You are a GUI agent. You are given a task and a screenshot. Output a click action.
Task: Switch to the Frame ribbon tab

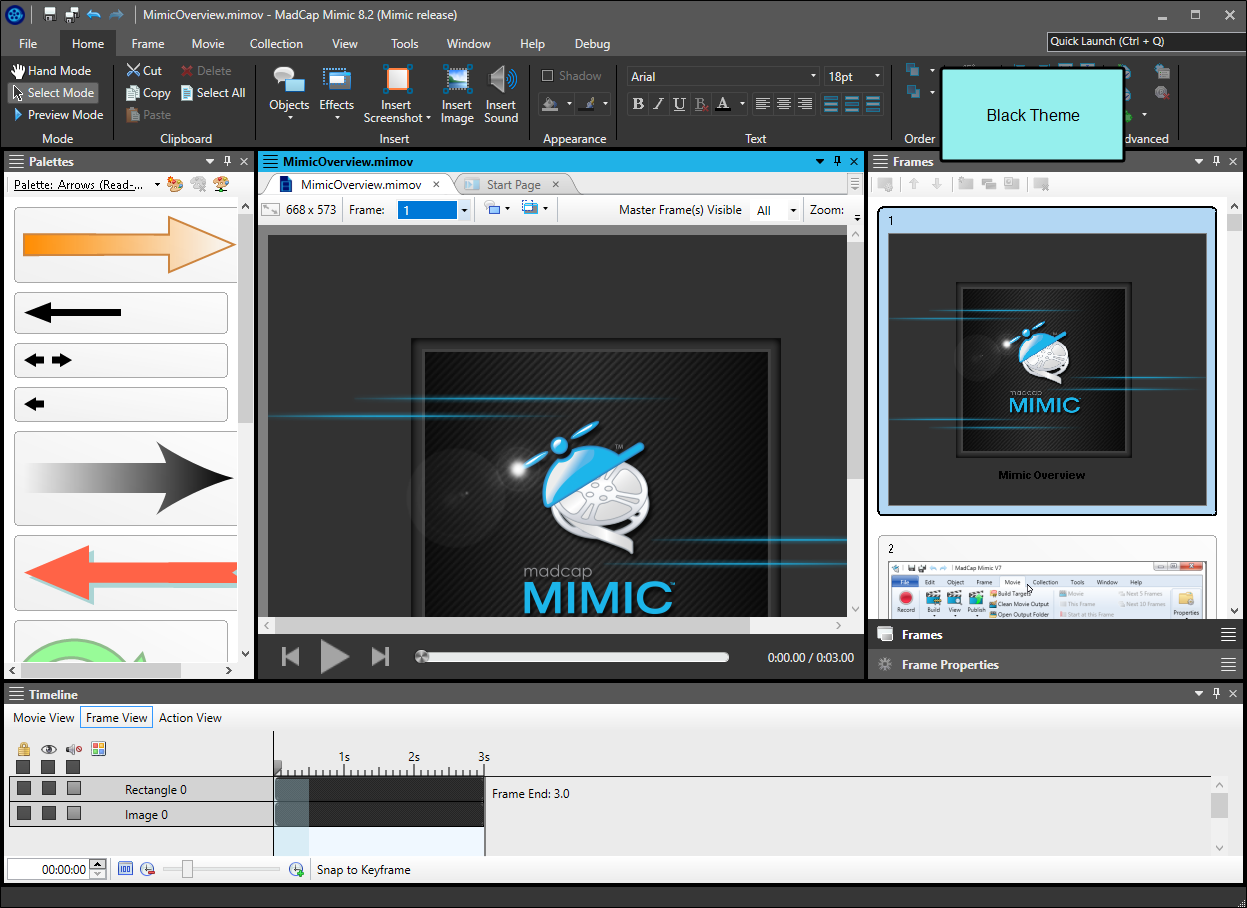point(148,44)
